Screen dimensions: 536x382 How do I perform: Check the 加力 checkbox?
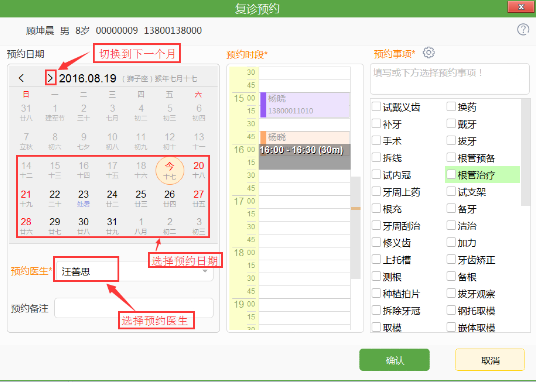[x=451, y=242]
